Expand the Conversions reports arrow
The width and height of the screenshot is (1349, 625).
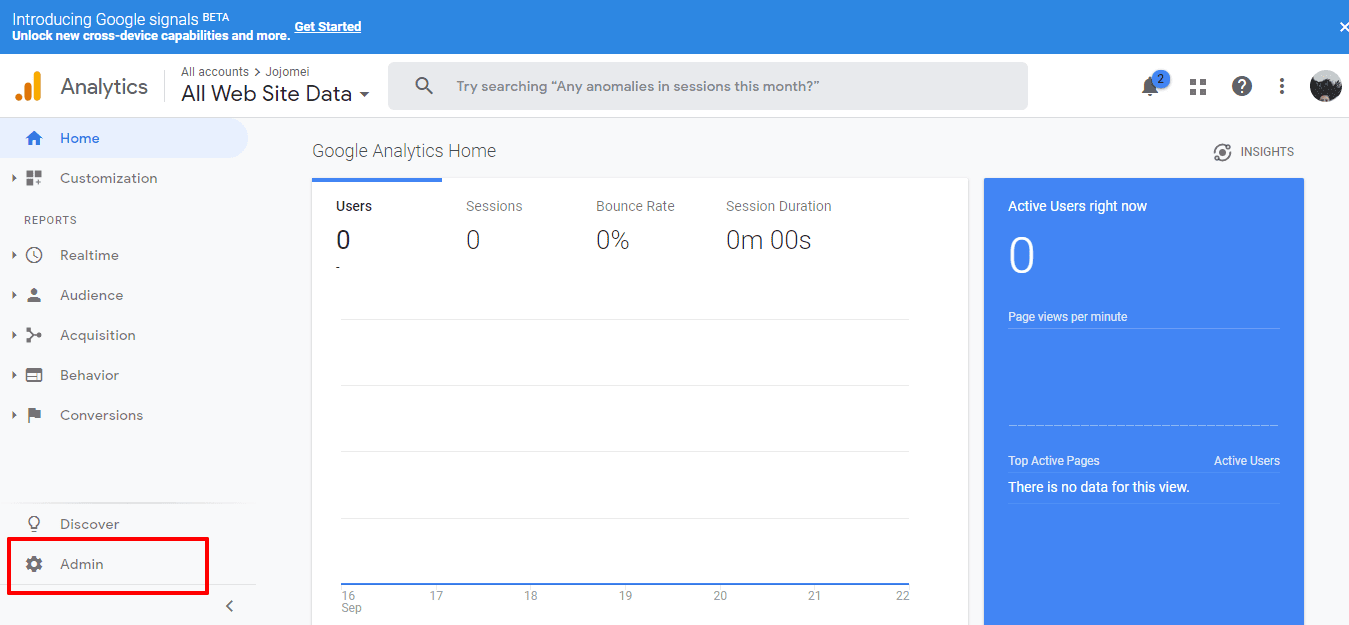click(14, 415)
